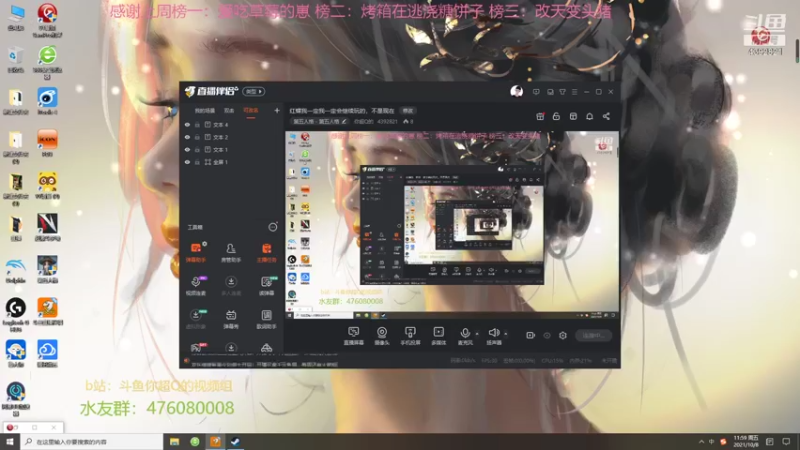This screenshot has width=800, height=450.
Task: Open the 房管助手 tool
Action: pyautogui.click(x=231, y=252)
